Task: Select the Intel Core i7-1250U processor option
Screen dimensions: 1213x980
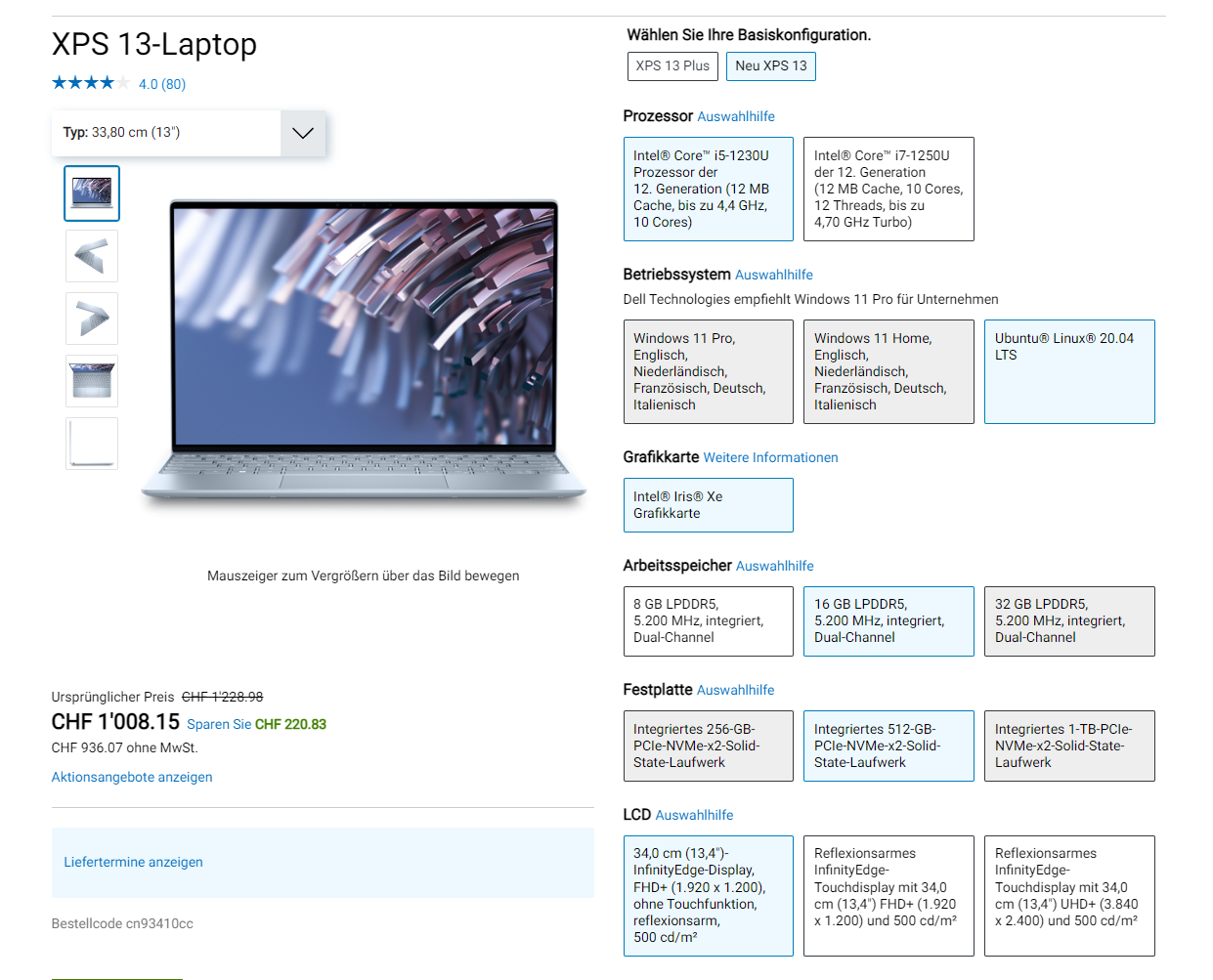Action: [888, 189]
